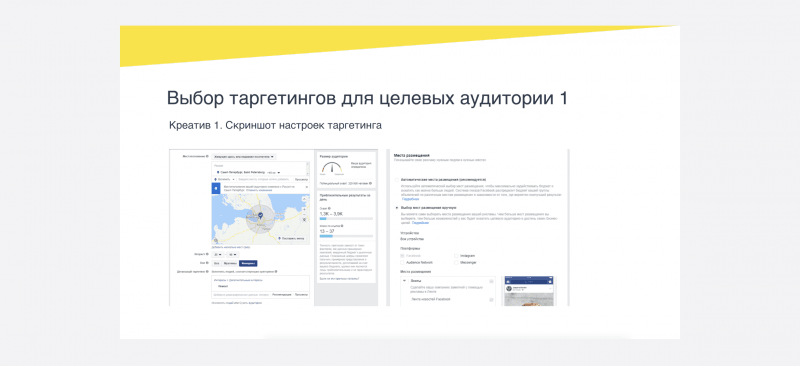Toggle the Facebook platform checkbox
The height and width of the screenshot is (366, 800).
coord(402,256)
